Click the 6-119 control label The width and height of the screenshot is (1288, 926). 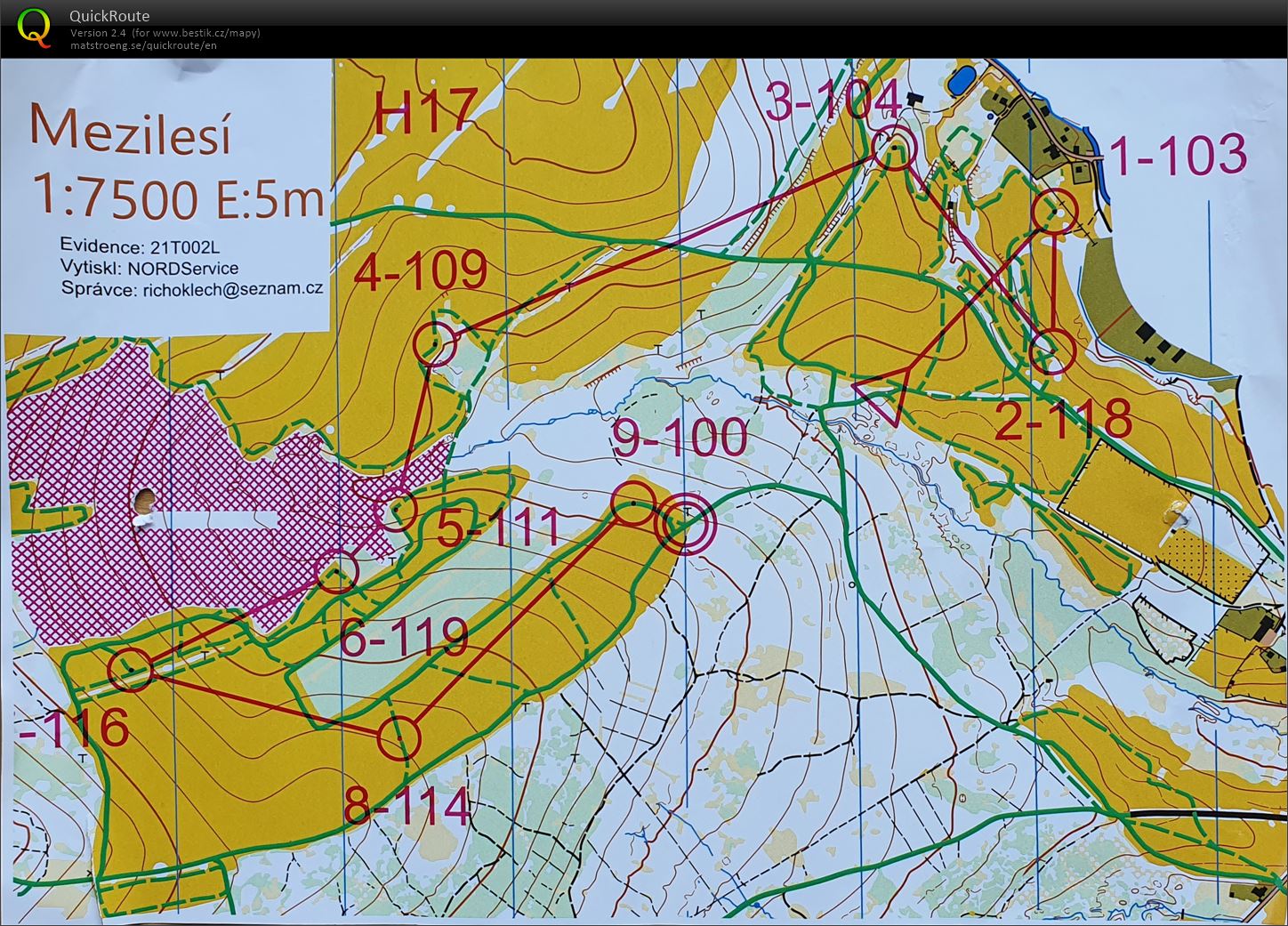[404, 637]
